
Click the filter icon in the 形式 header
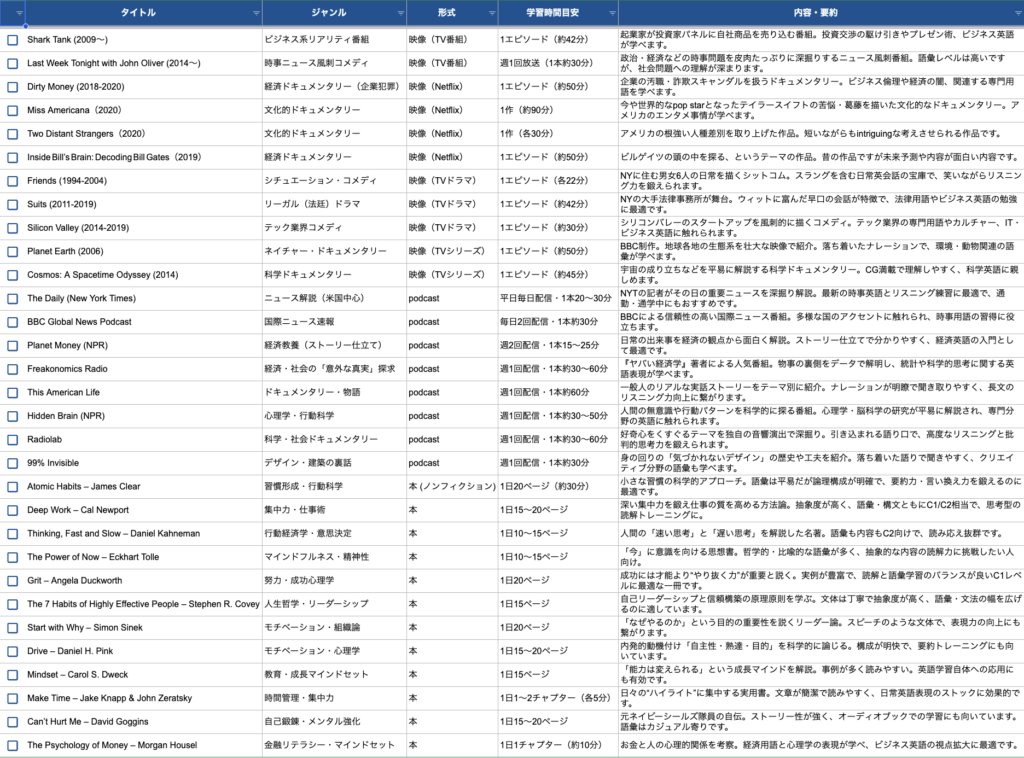pyautogui.click(x=490, y=13)
